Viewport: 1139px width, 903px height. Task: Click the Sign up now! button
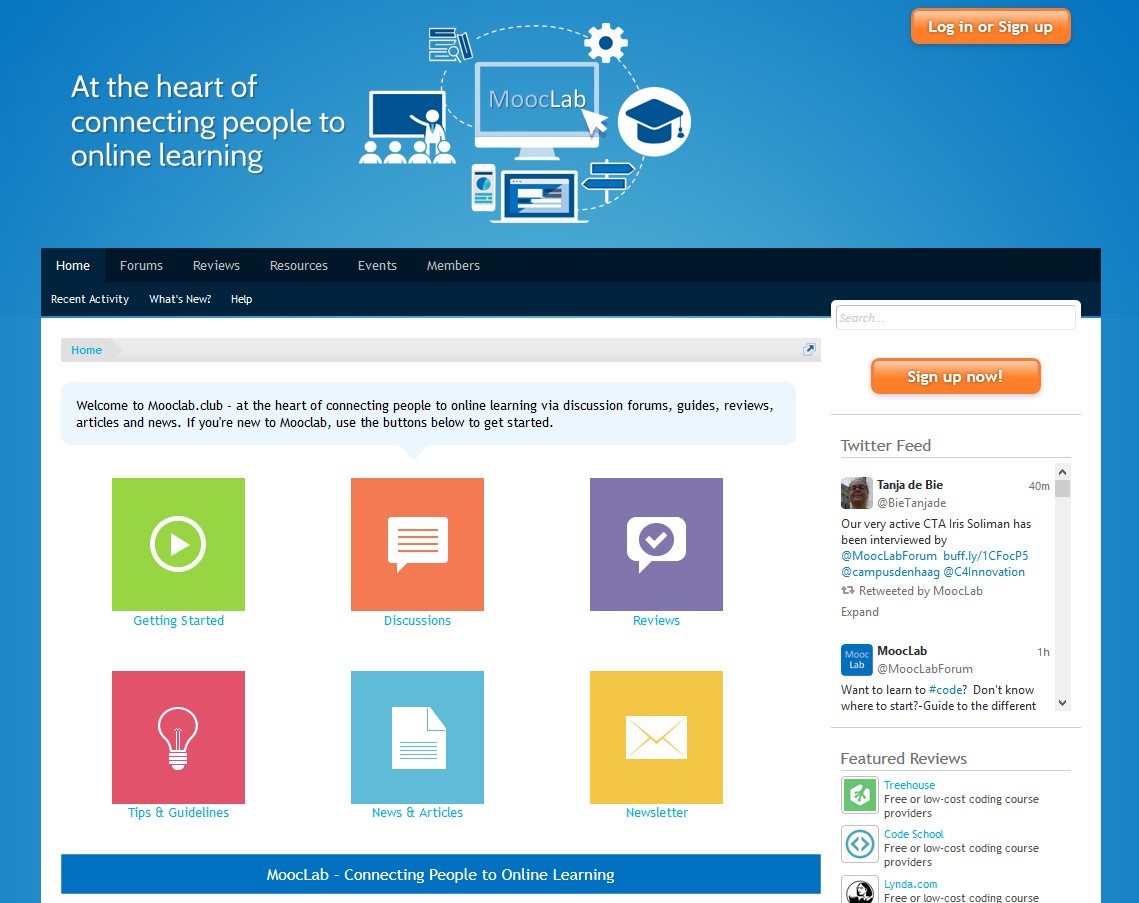955,376
